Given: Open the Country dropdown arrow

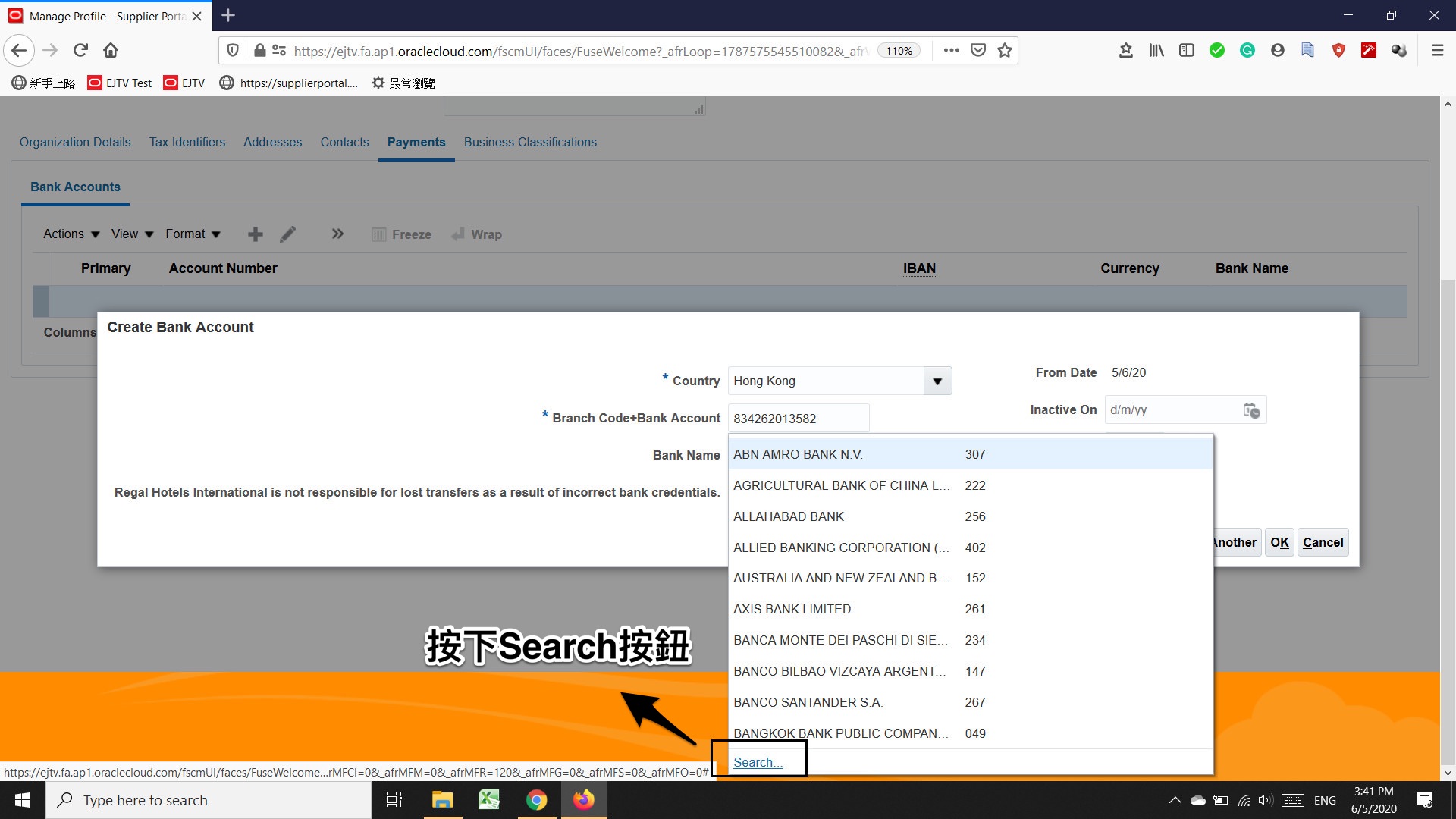Looking at the screenshot, I should point(937,381).
